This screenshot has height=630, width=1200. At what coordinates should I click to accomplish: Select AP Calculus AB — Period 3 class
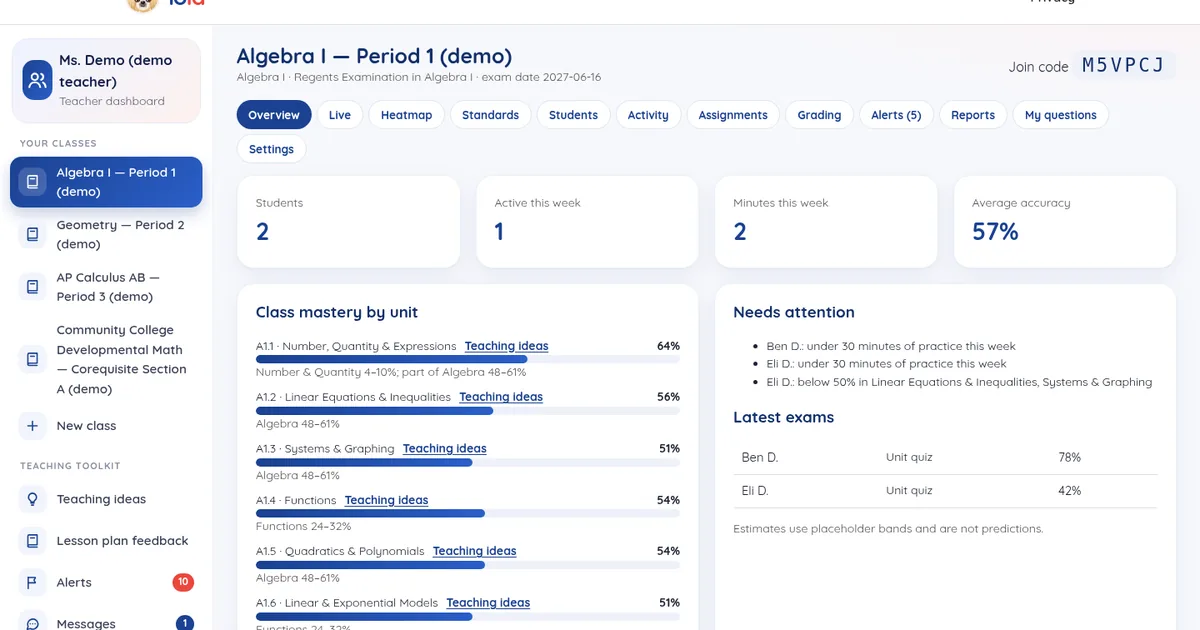(106, 287)
